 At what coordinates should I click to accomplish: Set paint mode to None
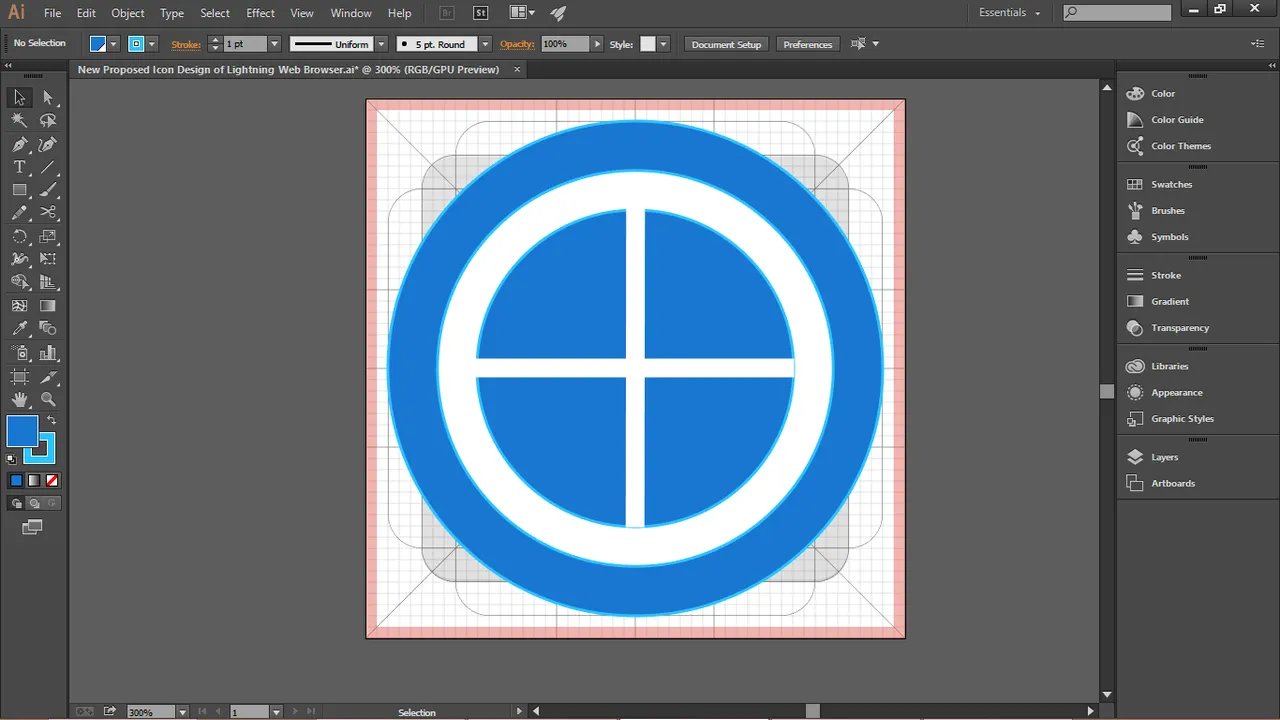pos(52,481)
